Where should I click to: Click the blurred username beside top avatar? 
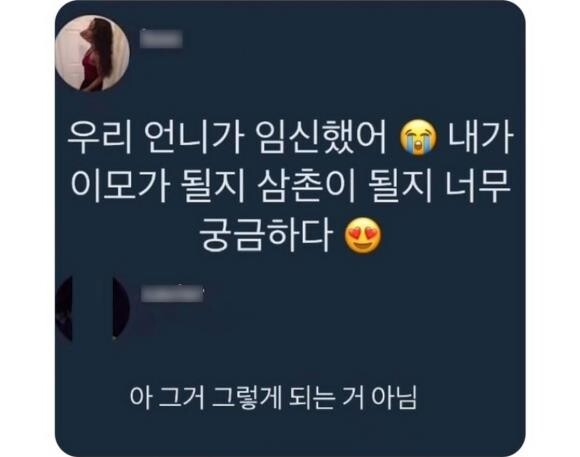(x=162, y=39)
